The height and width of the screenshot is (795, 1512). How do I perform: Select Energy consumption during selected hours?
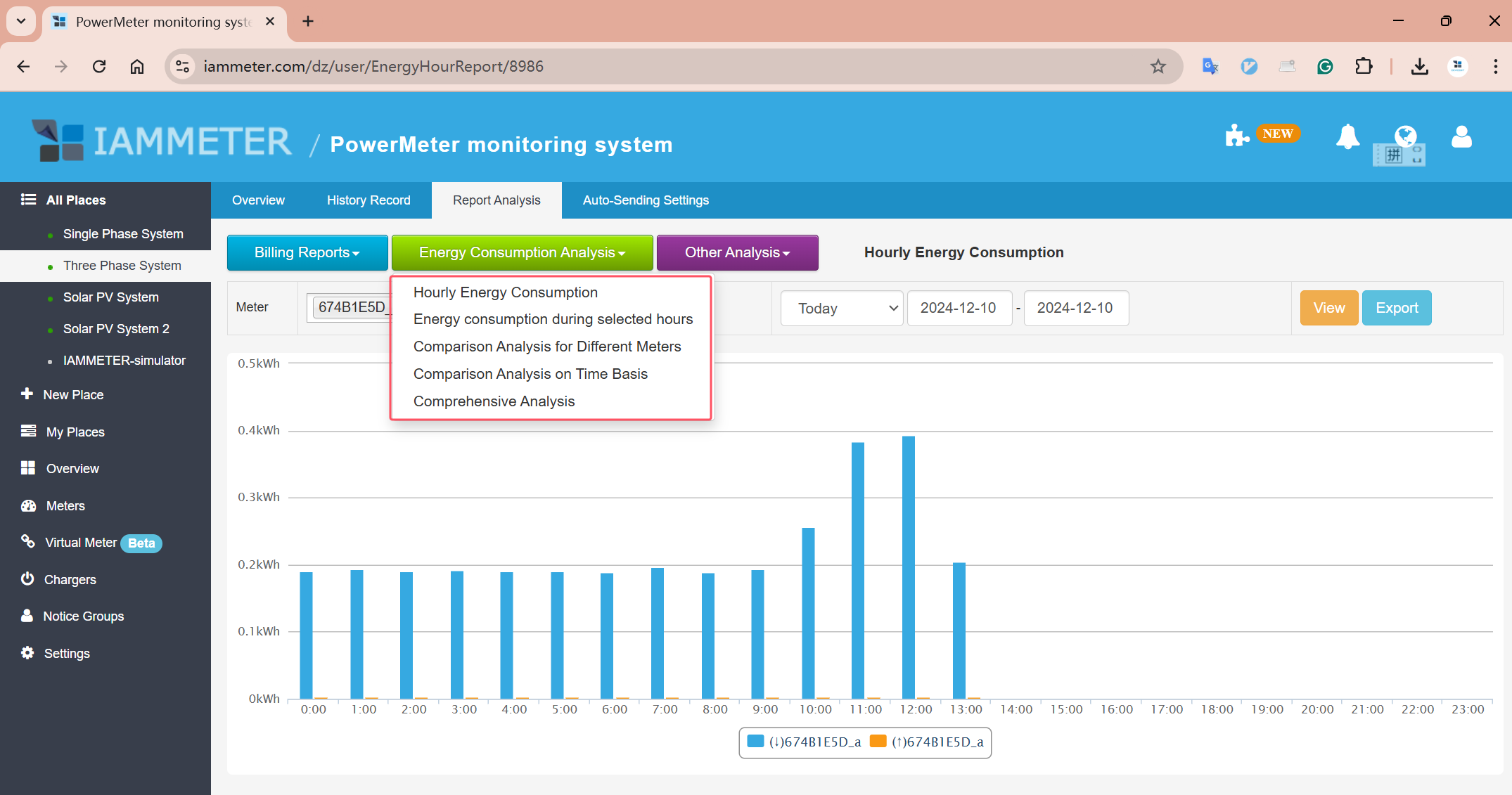[x=553, y=319]
